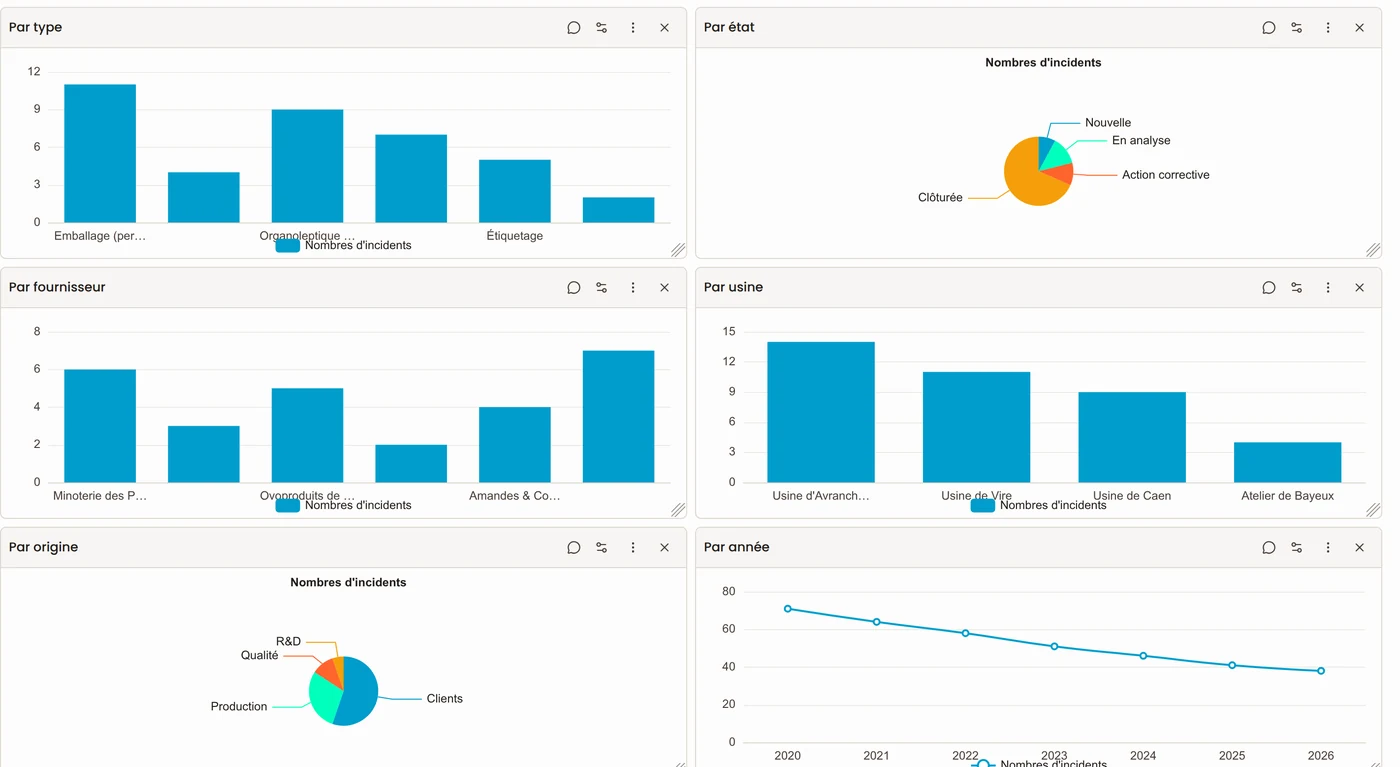Click the Clôturée orange slice in Par état pie
Screen dimensions: 1400x767
[x=1027, y=180]
